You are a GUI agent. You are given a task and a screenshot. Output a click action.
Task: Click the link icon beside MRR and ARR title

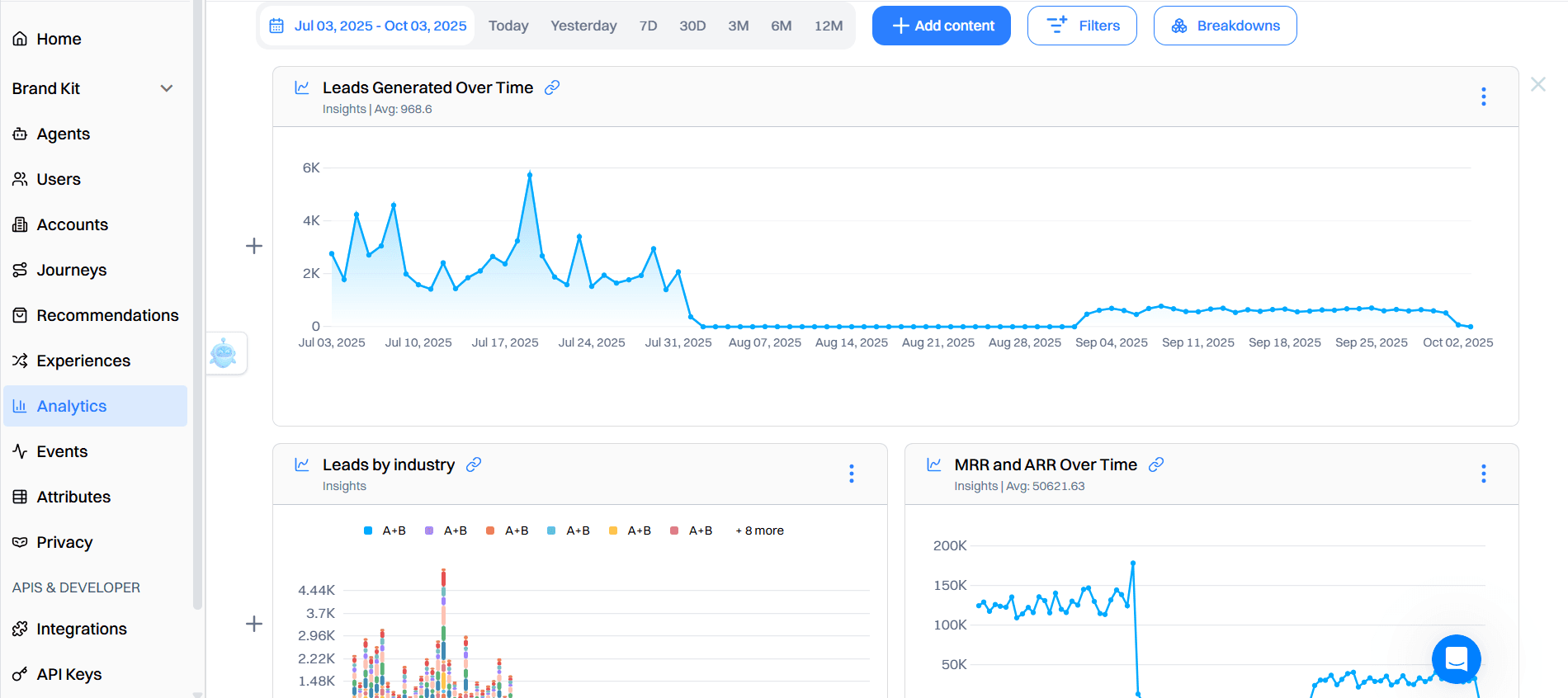tap(1156, 465)
